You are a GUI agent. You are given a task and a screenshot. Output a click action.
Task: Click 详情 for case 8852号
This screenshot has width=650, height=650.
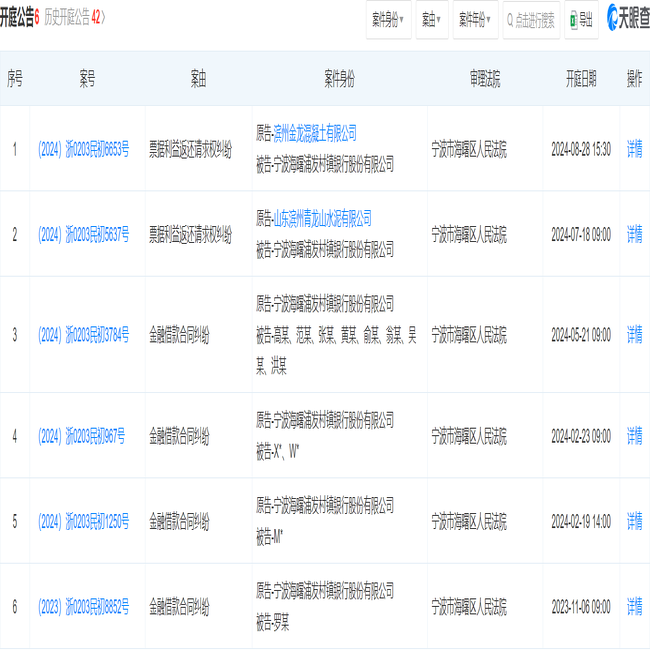click(634, 607)
